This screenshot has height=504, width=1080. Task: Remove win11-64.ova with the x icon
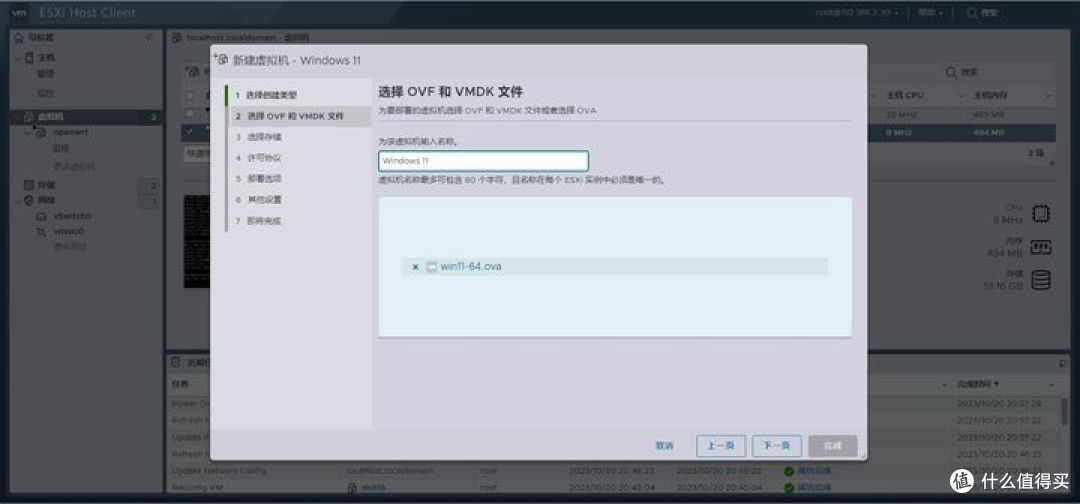point(415,266)
